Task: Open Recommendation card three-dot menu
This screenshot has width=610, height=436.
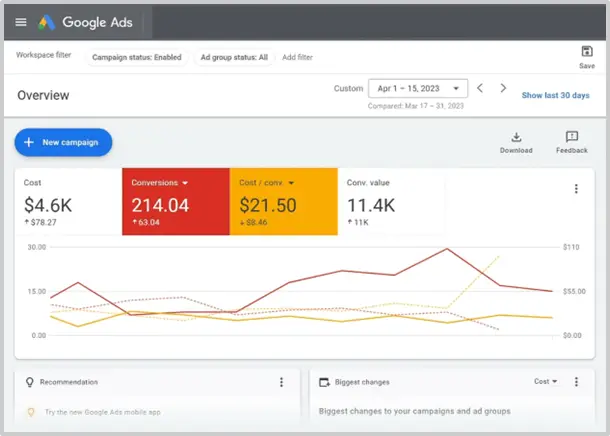Action: pos(281,382)
